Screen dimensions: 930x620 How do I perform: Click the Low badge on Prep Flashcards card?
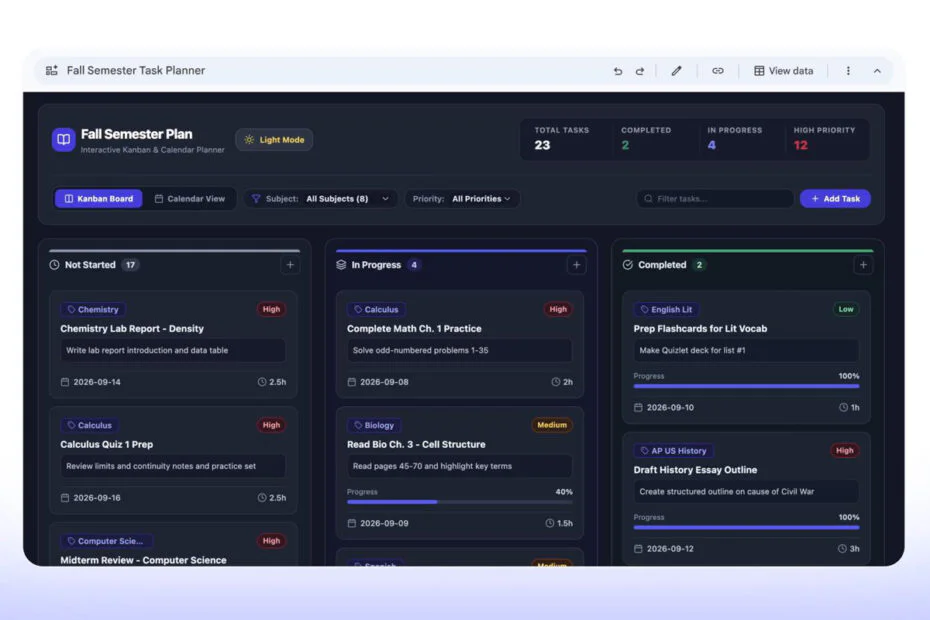846,309
